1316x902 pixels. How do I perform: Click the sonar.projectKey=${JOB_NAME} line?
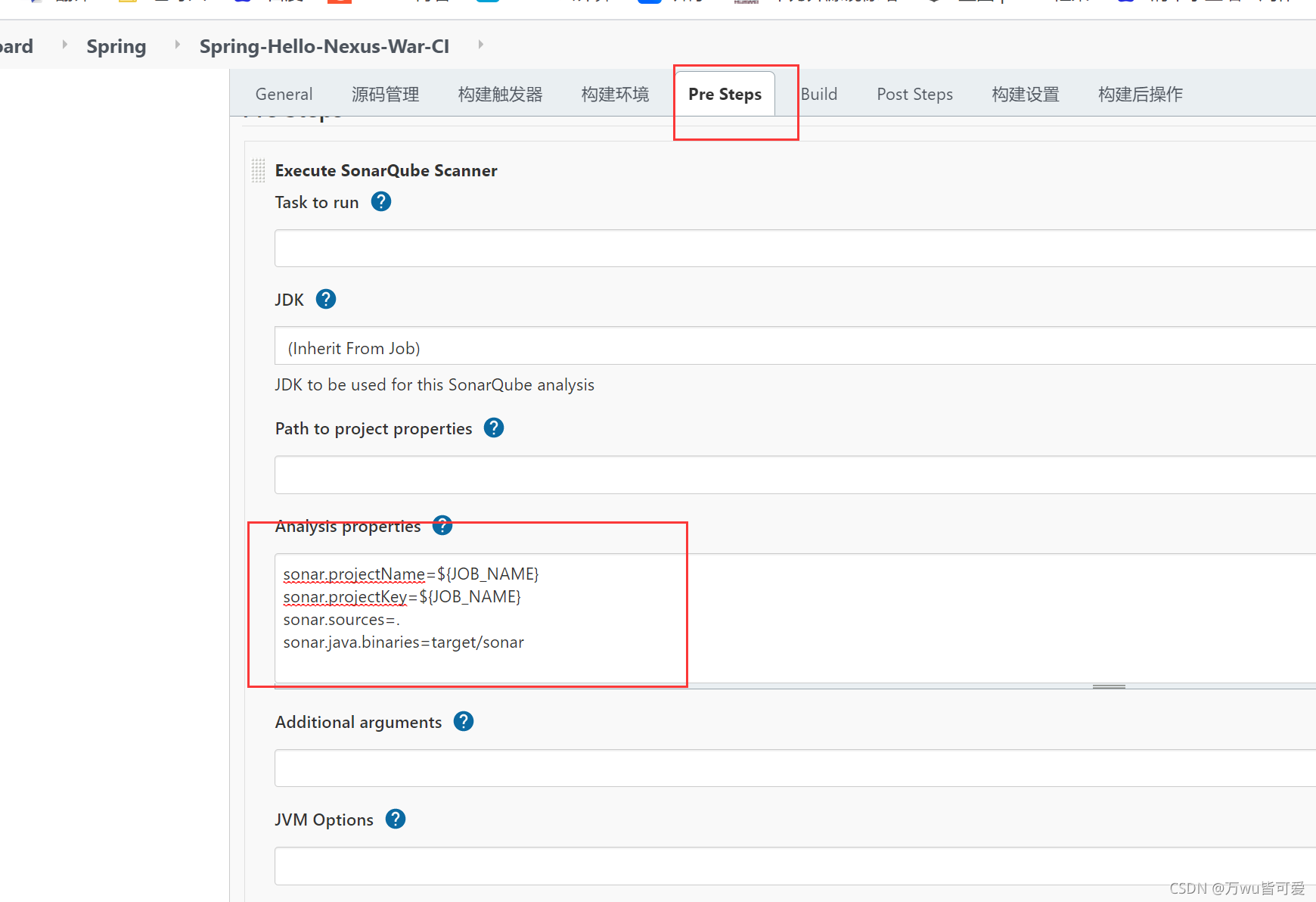(402, 597)
